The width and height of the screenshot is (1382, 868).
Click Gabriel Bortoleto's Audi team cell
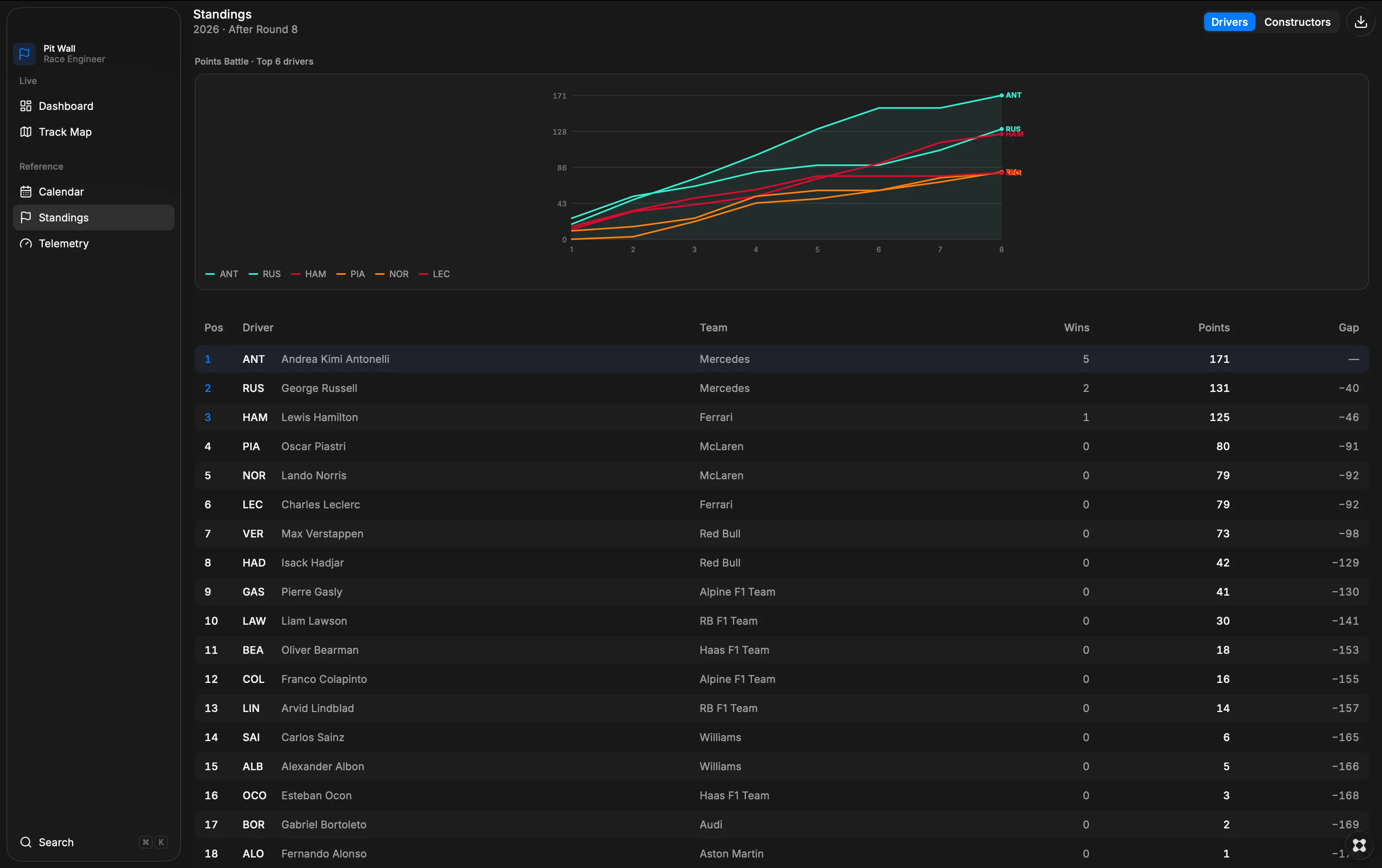[710, 824]
